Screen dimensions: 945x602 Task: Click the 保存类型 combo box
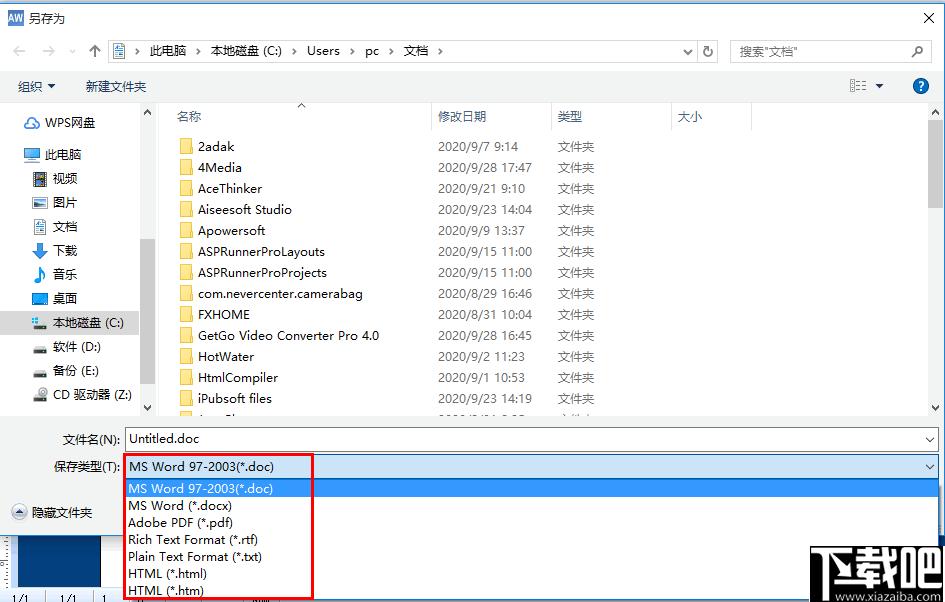532,466
